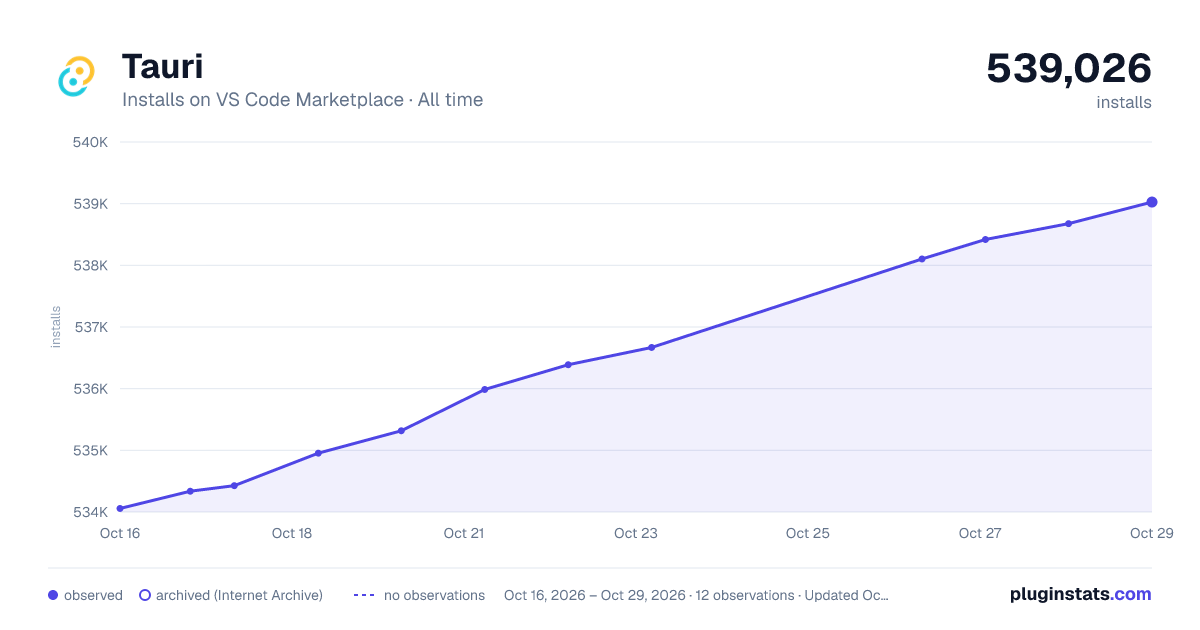Click the 'observed' legend label
The height and width of the screenshot is (630, 1200).
pos(93,595)
